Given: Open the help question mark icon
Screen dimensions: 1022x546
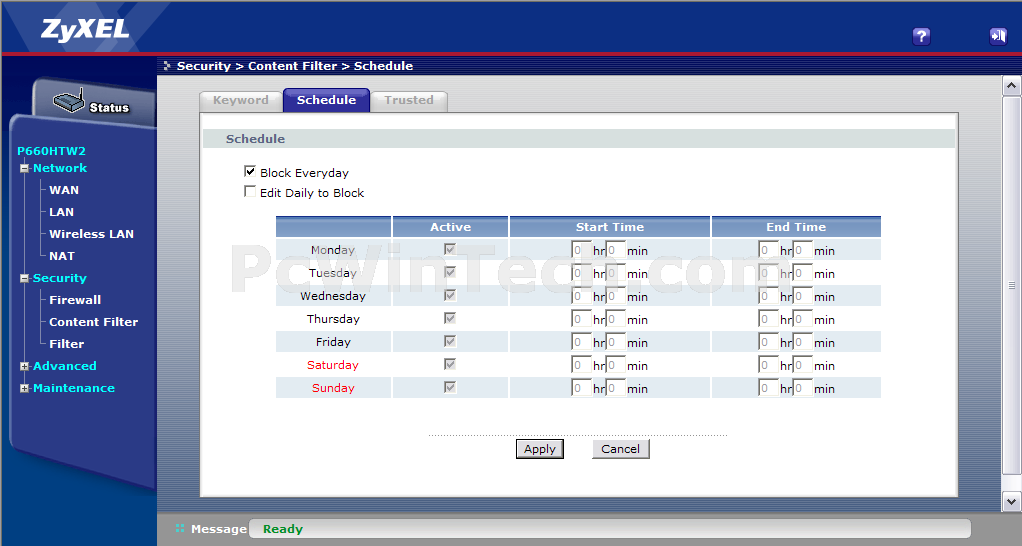Looking at the screenshot, I should tap(921, 36).
